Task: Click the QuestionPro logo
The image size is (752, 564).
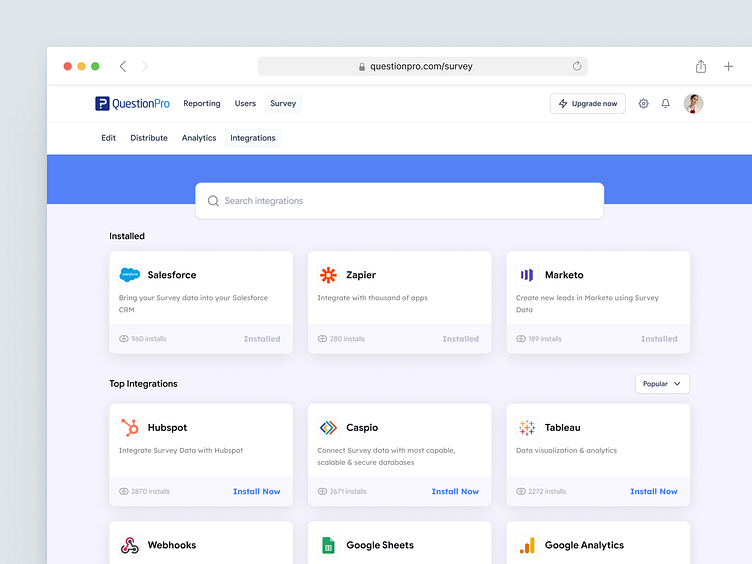Action: click(132, 104)
